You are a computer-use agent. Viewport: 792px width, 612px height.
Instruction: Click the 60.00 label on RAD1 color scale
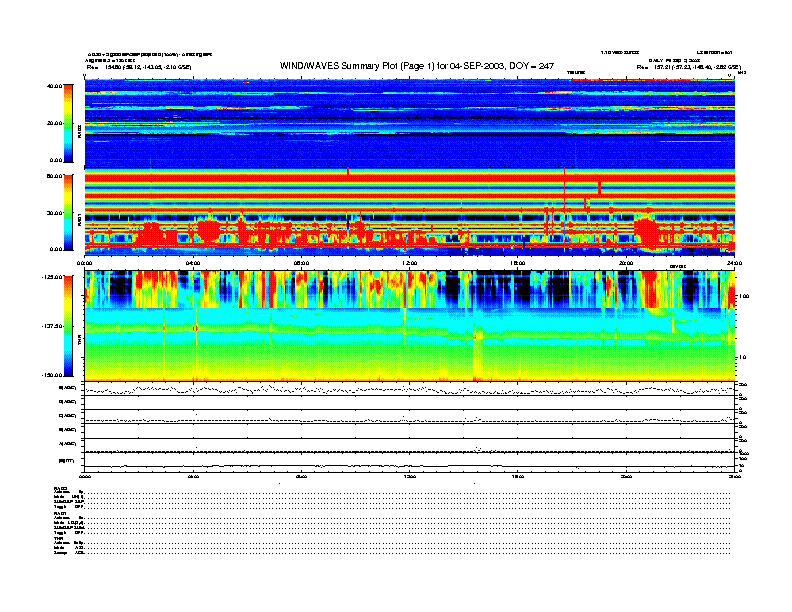(x=54, y=176)
